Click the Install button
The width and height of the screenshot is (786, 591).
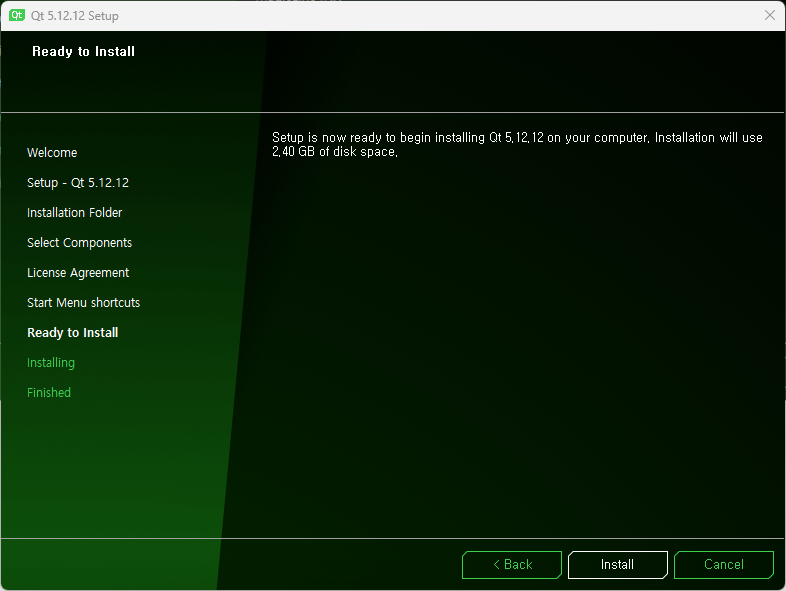click(618, 564)
